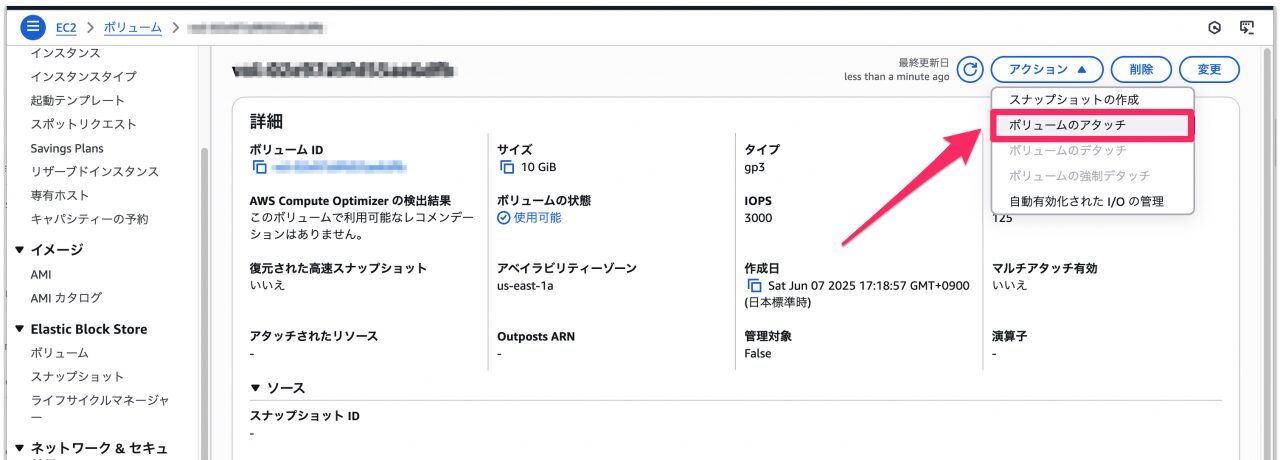Click the 使用可能 volume state text
The width and height of the screenshot is (1280, 460).
[x=538, y=218]
